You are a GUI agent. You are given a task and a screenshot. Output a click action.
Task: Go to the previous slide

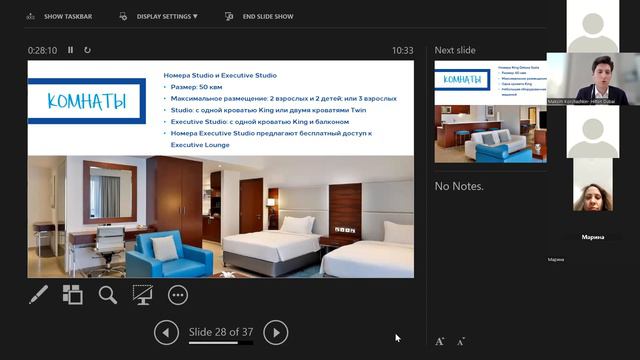166,333
